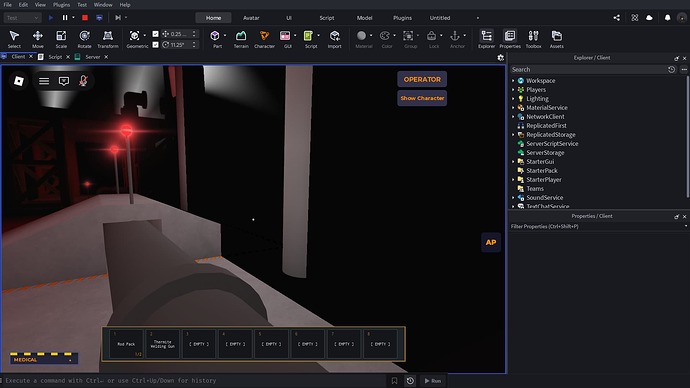Screen dimensions: 690x388
Task: Open the in-game chat icon
Action: coord(64,81)
